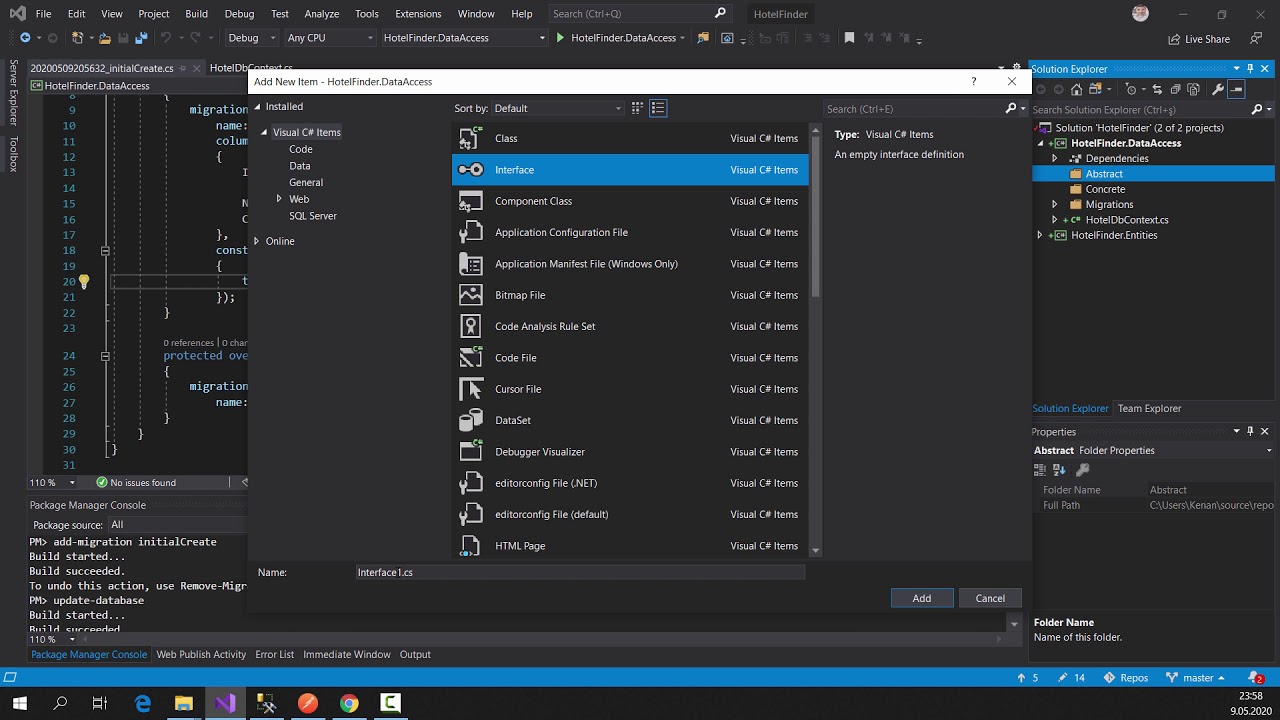Click Repos in the status bar
Image resolution: width=1280 pixels, height=720 pixels.
(x=1126, y=677)
